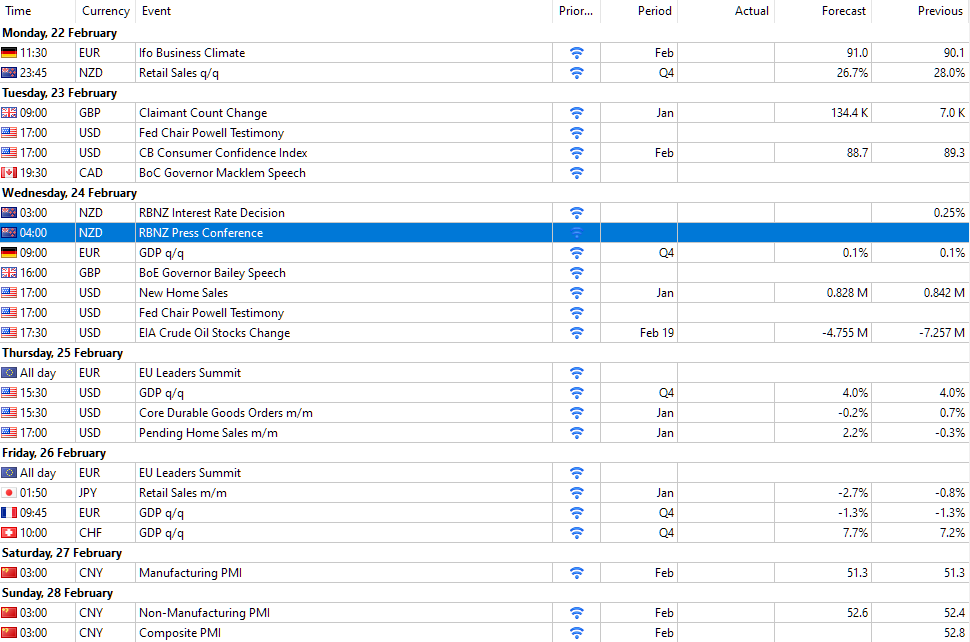Click the German flag beside Ifo Business Climate
970x642 pixels.
click(9, 53)
